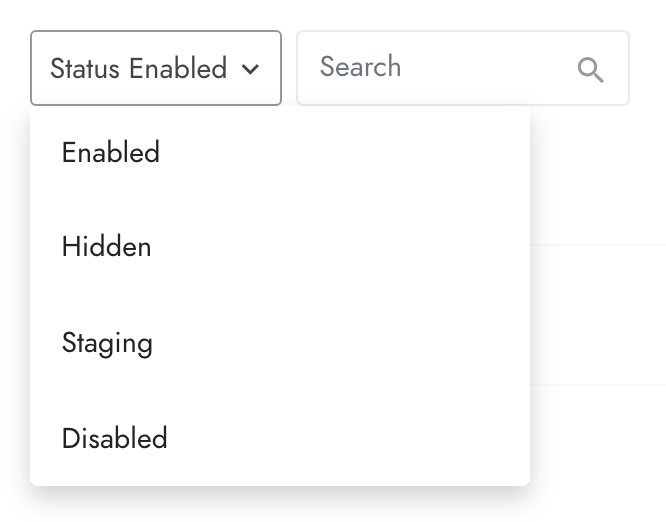
Task: Click the chevron arrow beside Status Enabled
Action: click(250, 69)
